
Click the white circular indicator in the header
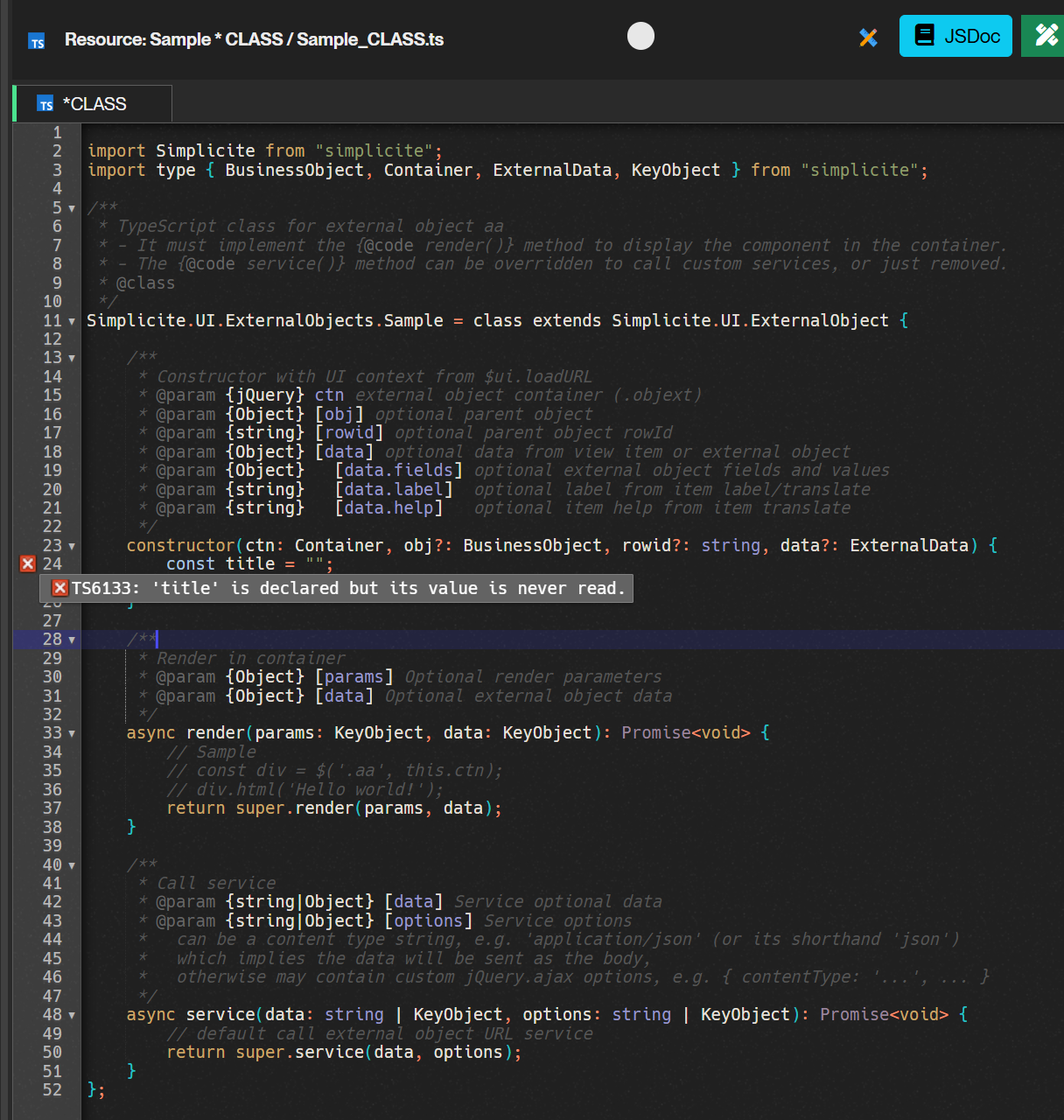(640, 36)
